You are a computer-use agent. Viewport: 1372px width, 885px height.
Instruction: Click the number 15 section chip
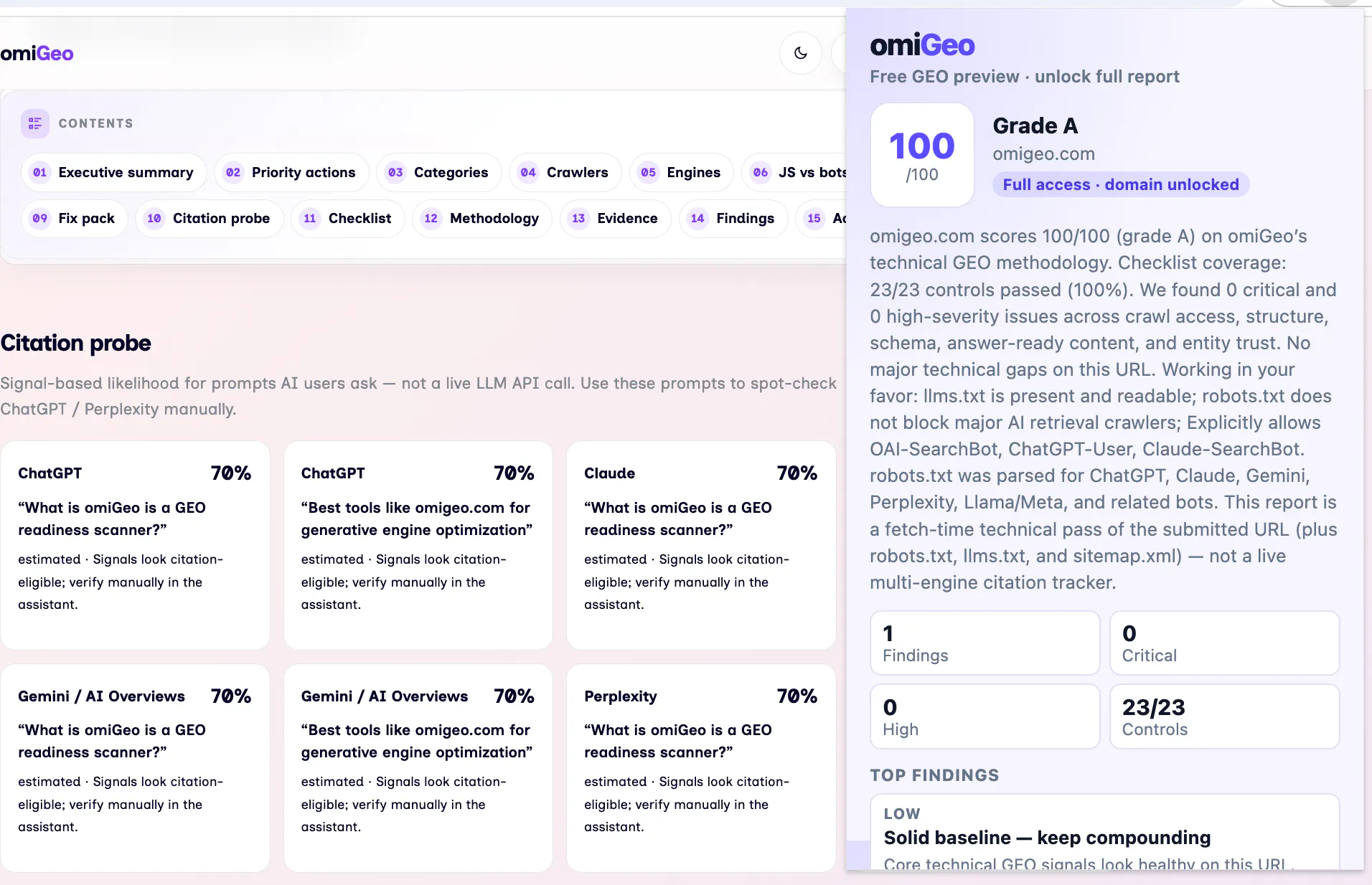pos(822,219)
